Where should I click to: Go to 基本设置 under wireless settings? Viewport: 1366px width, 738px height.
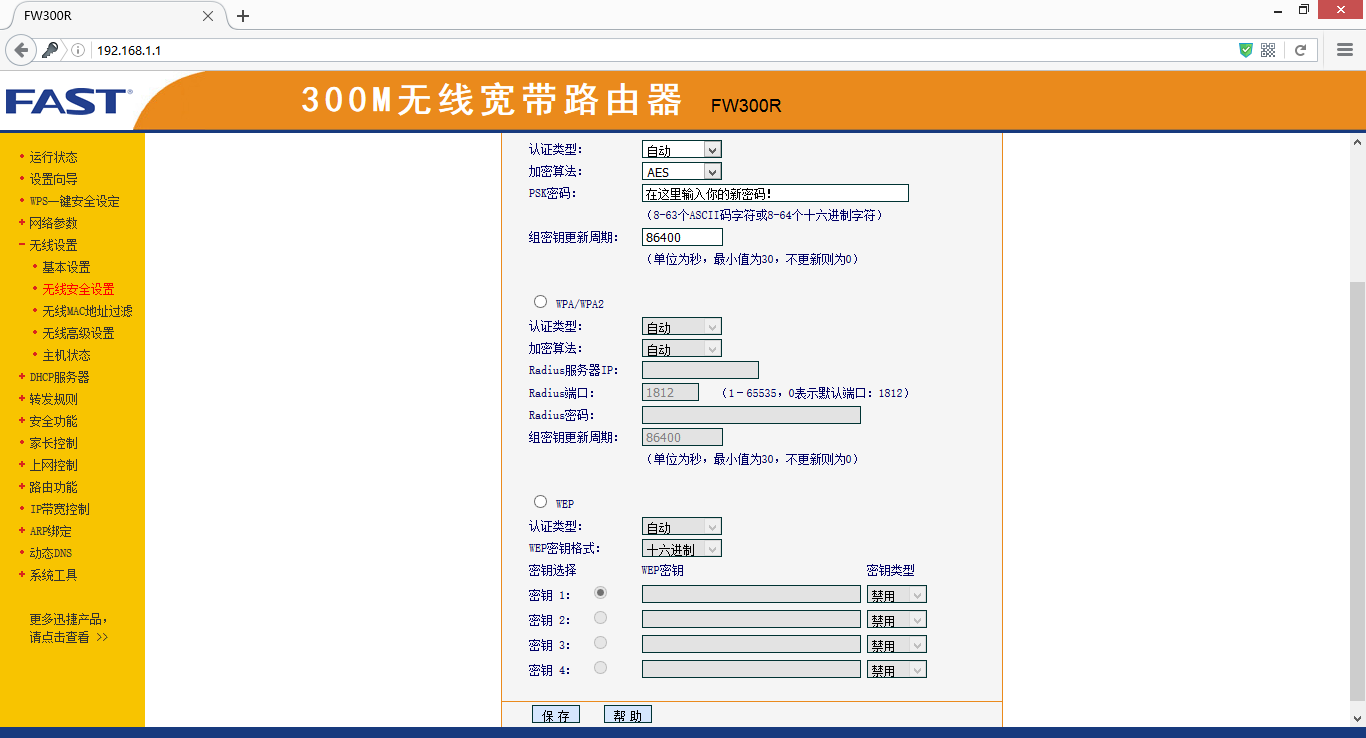(66, 267)
